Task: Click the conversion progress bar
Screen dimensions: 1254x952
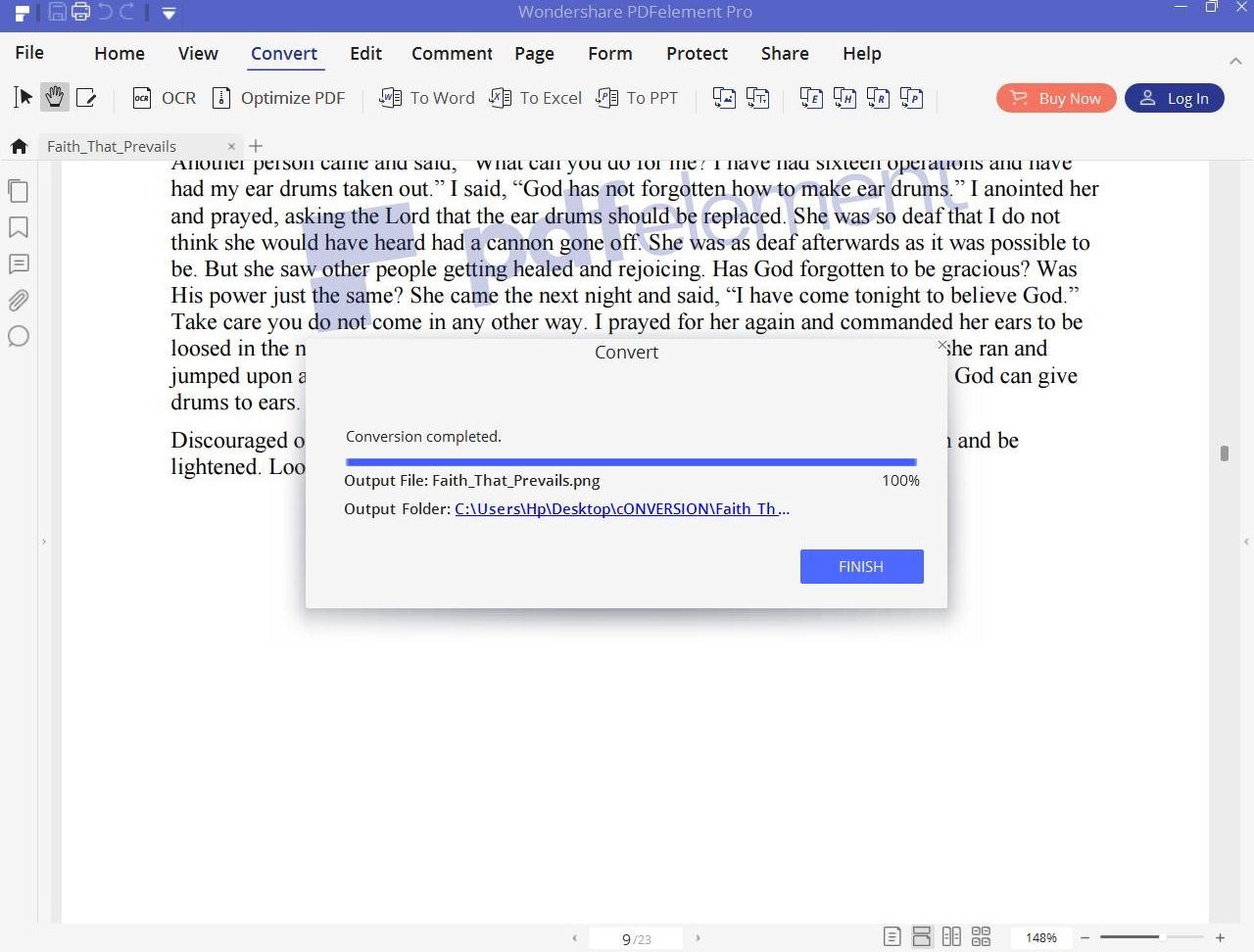Action: pyautogui.click(x=631, y=461)
